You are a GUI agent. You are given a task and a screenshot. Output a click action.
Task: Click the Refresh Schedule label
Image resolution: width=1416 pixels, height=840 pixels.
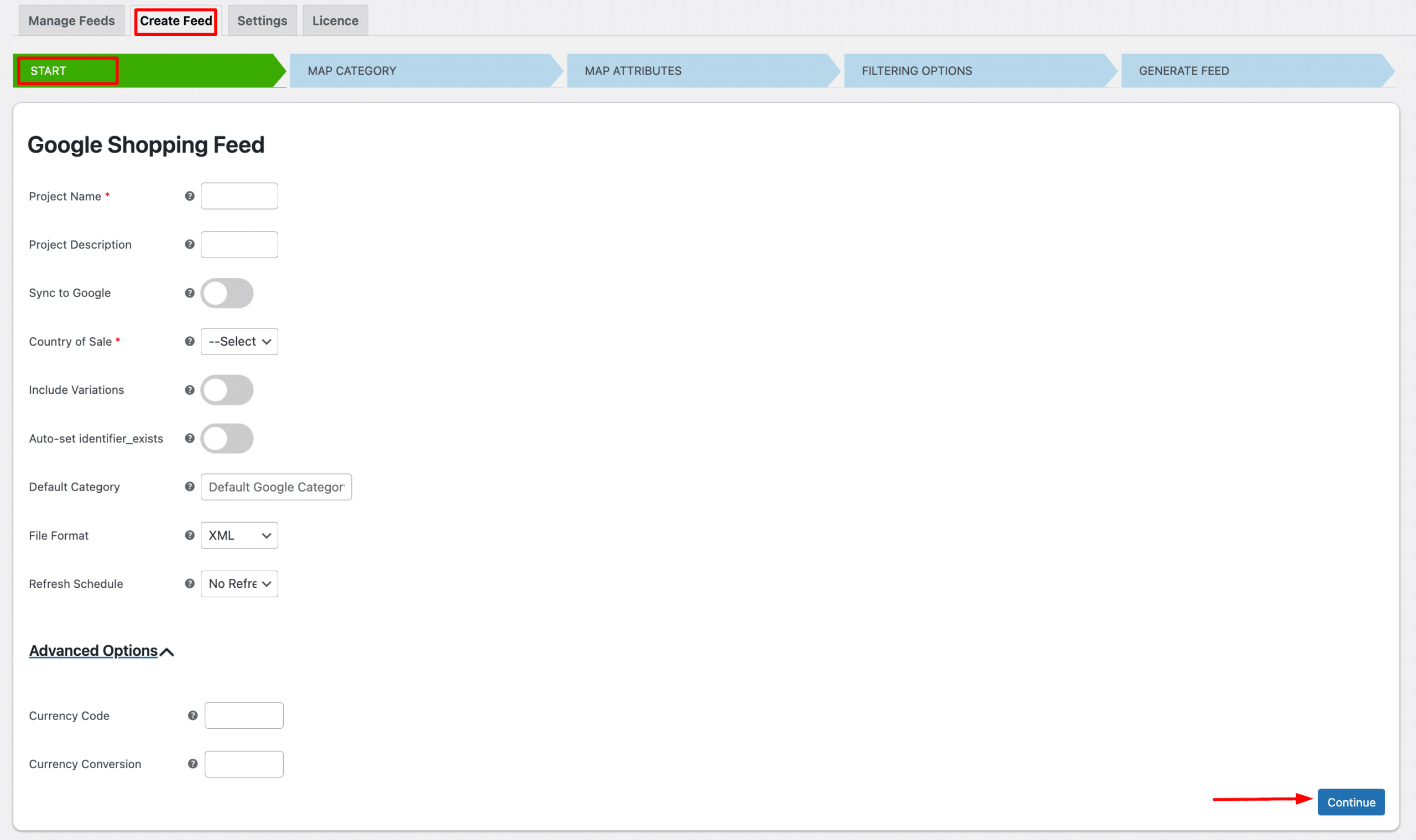pos(76,583)
